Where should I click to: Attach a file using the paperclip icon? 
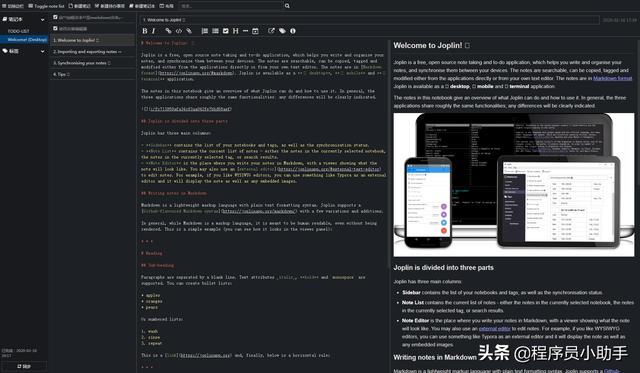(189, 31)
